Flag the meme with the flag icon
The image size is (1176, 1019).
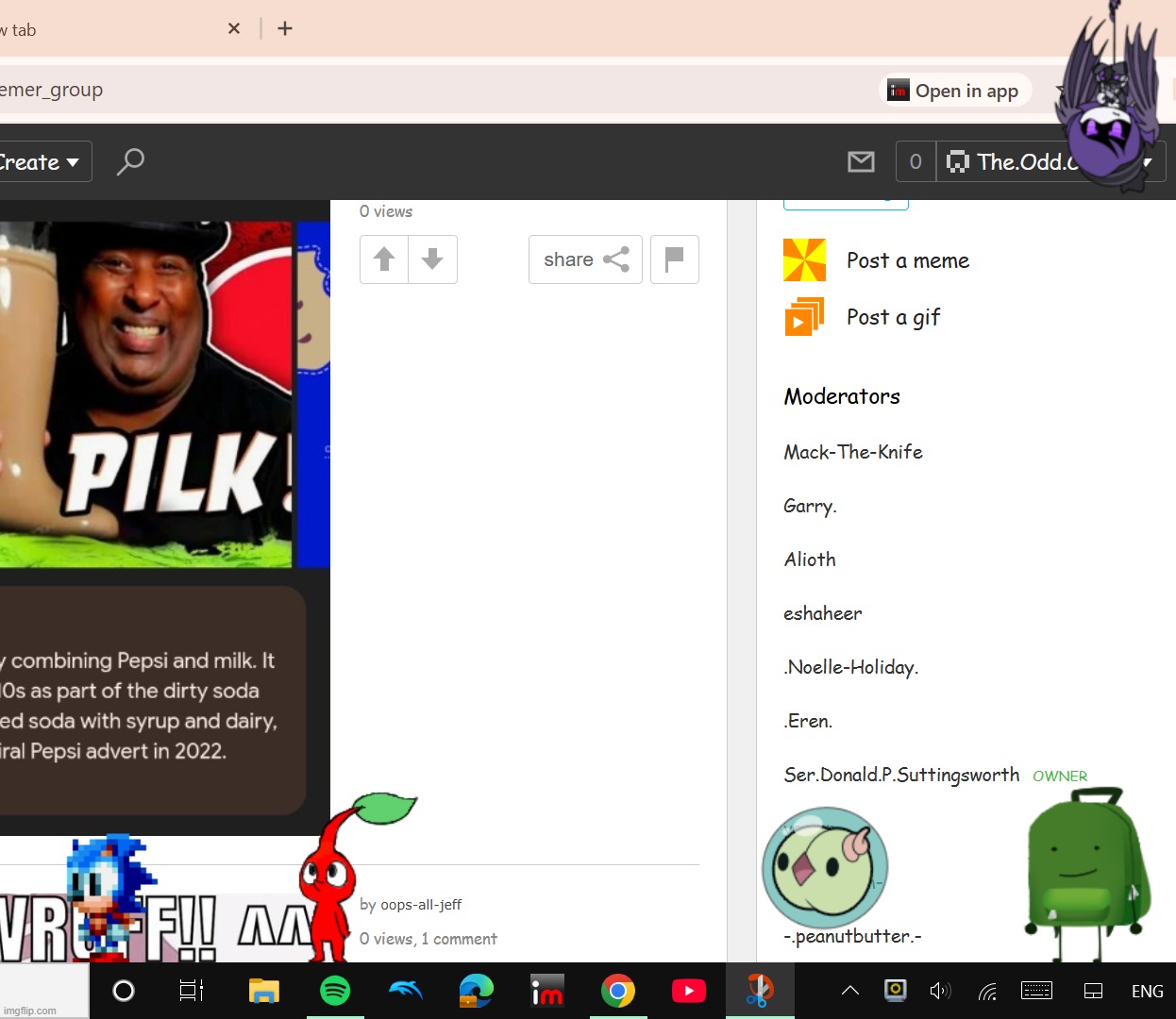(674, 259)
